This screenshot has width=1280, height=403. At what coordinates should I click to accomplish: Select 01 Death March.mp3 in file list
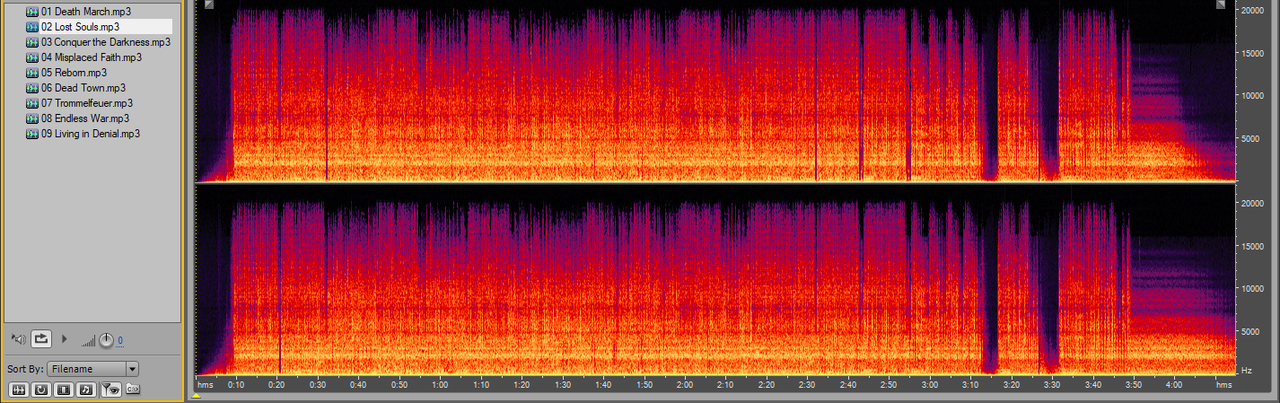coord(85,11)
